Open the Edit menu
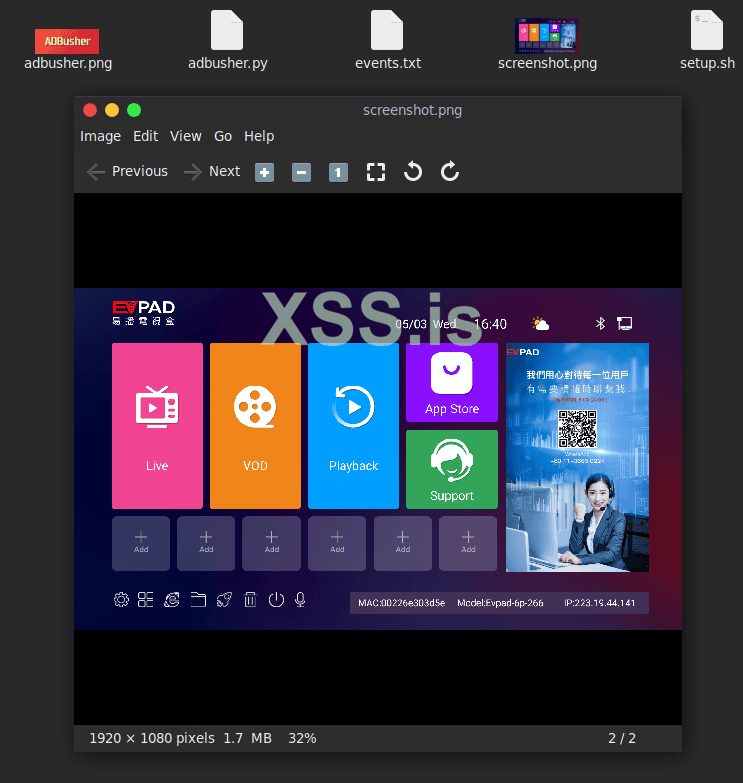The height and width of the screenshot is (783, 743). (145, 136)
